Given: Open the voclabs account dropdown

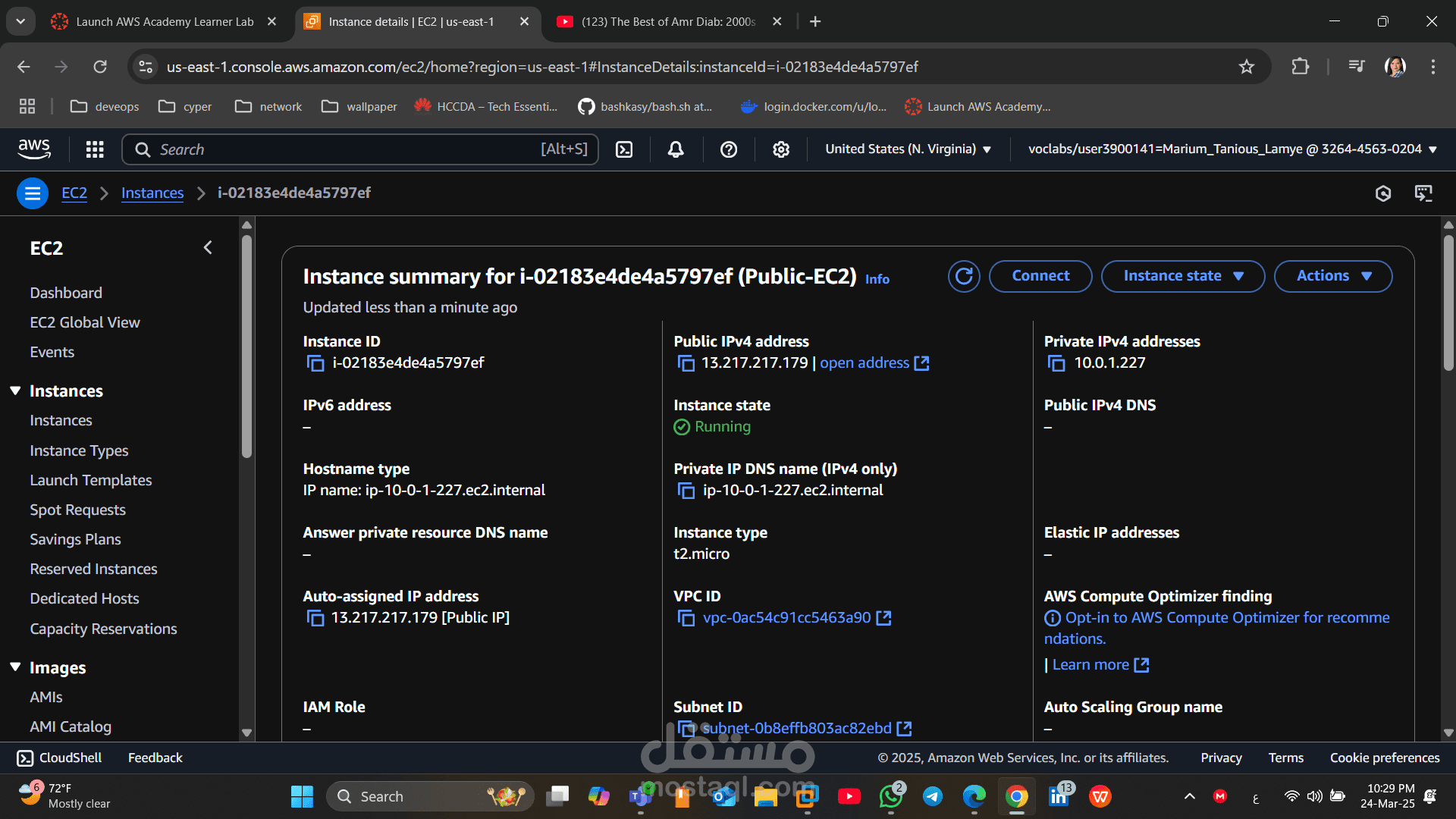Looking at the screenshot, I should (1232, 149).
